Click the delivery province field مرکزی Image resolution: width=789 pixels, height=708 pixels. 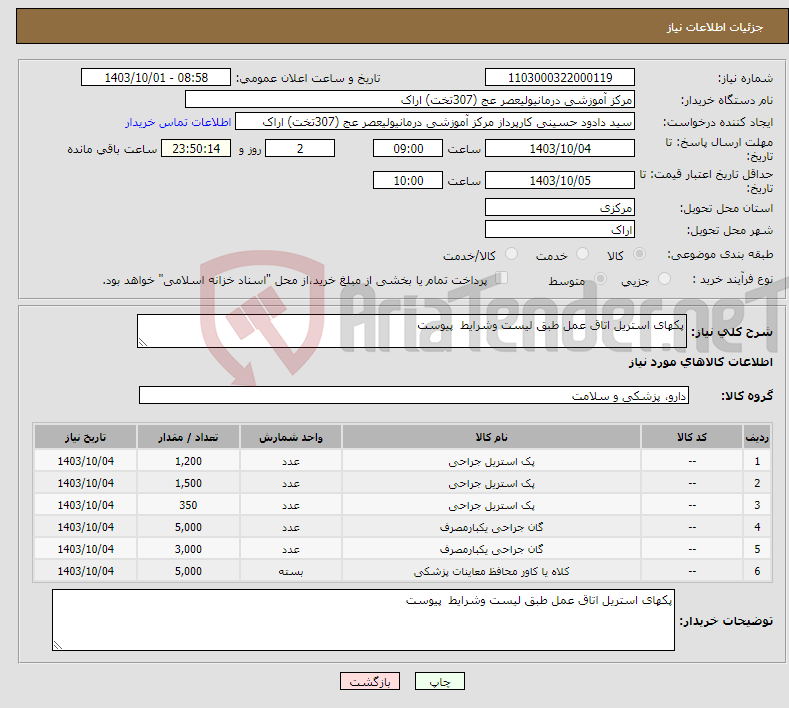point(560,207)
